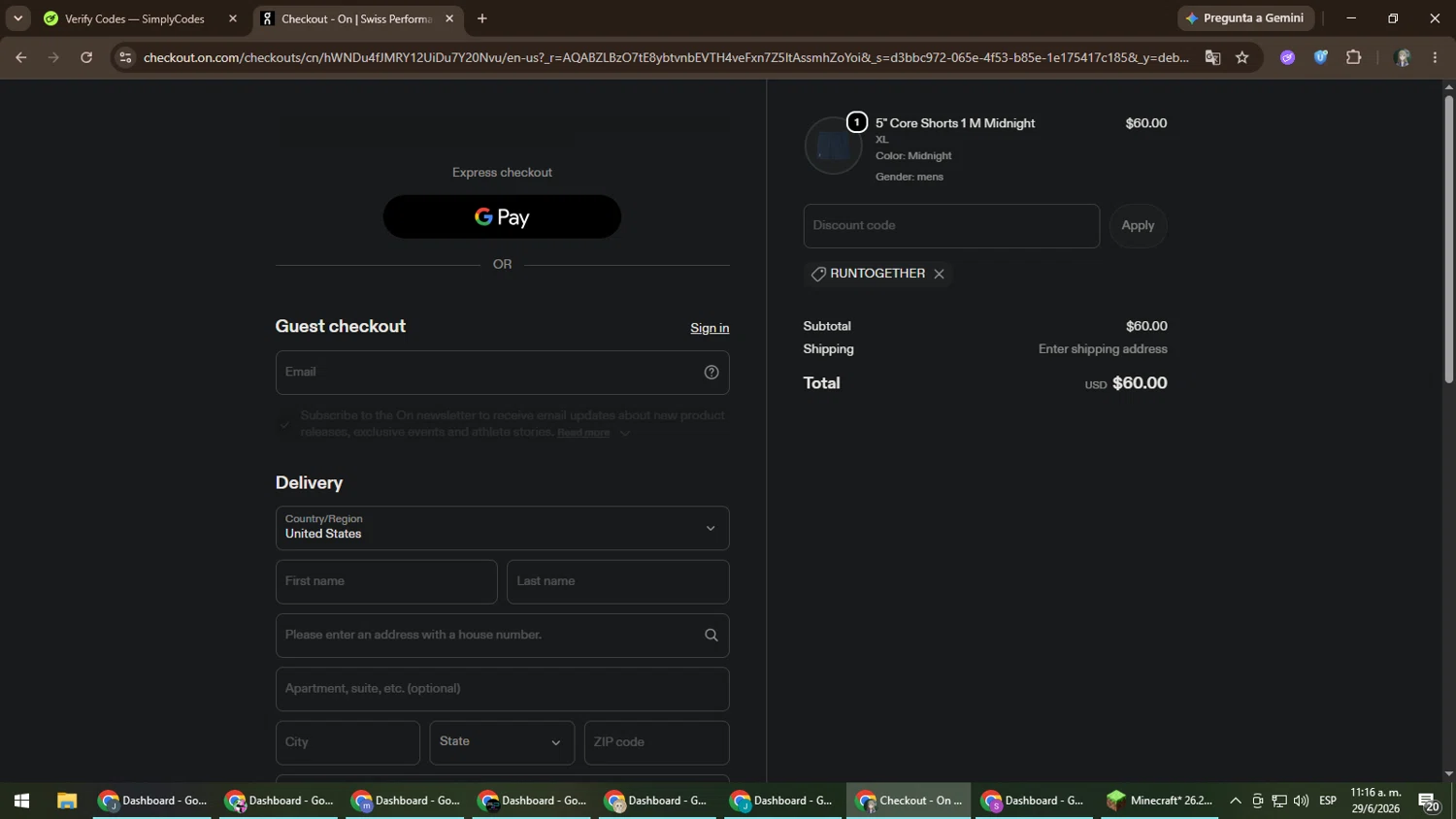Close the Checkout - On tab
The image size is (1456, 819).
pos(449,18)
